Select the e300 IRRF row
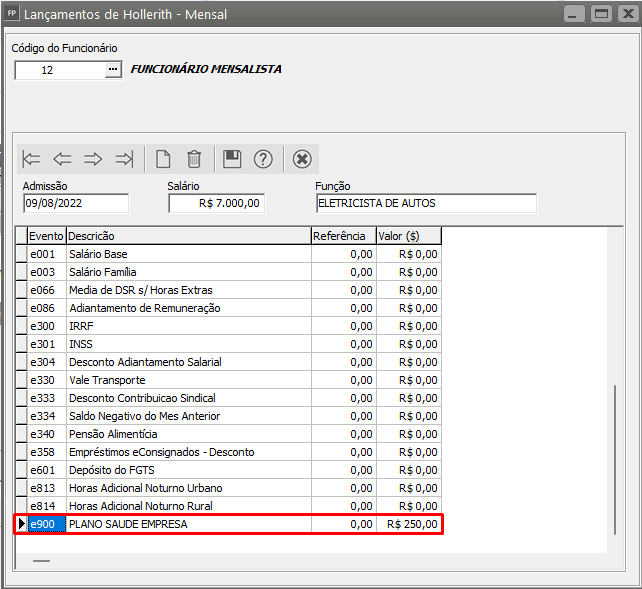642x589 pixels. pyautogui.click(x=188, y=326)
